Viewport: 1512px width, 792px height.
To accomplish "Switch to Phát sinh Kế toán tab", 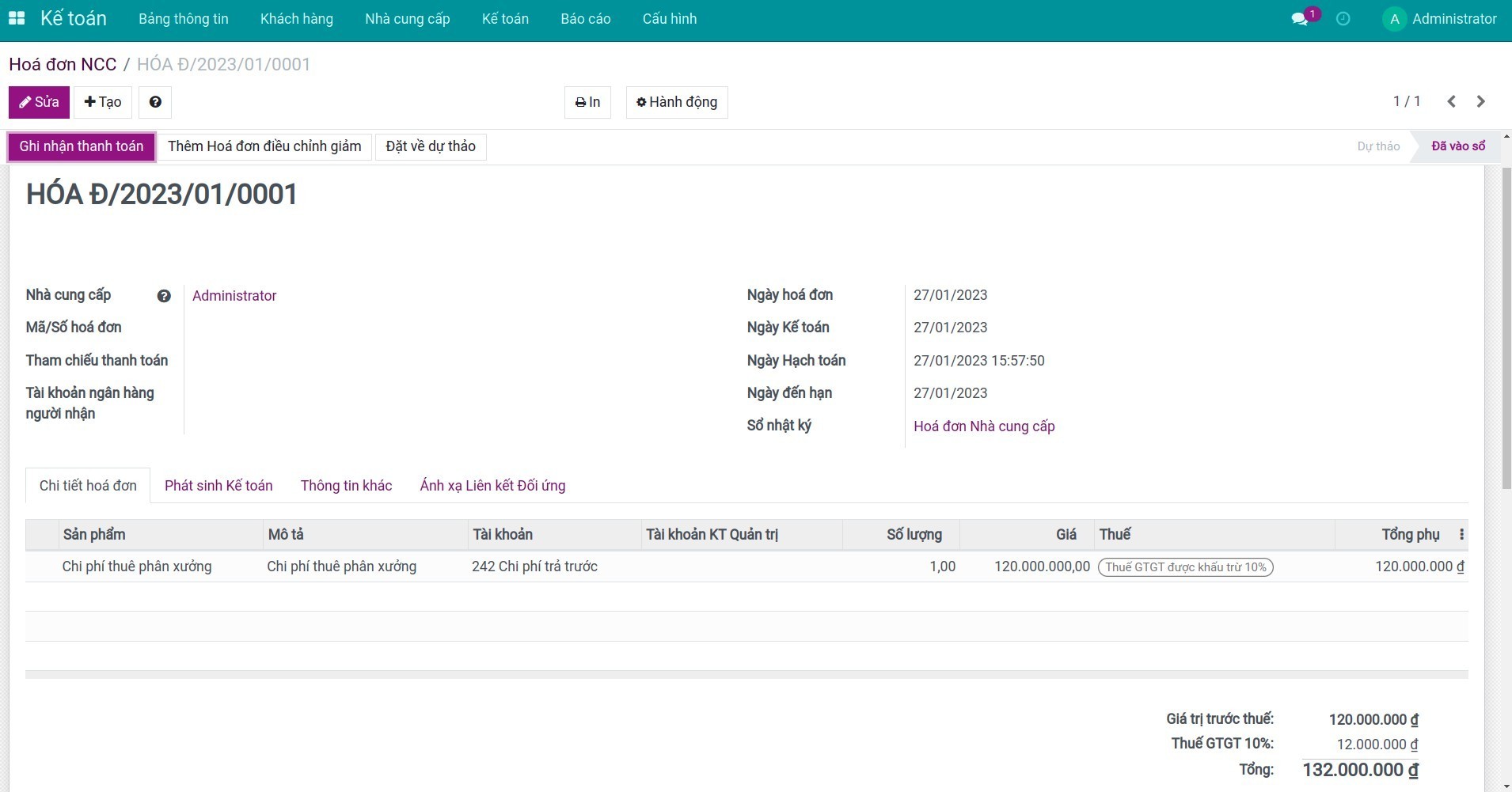I will [218, 486].
